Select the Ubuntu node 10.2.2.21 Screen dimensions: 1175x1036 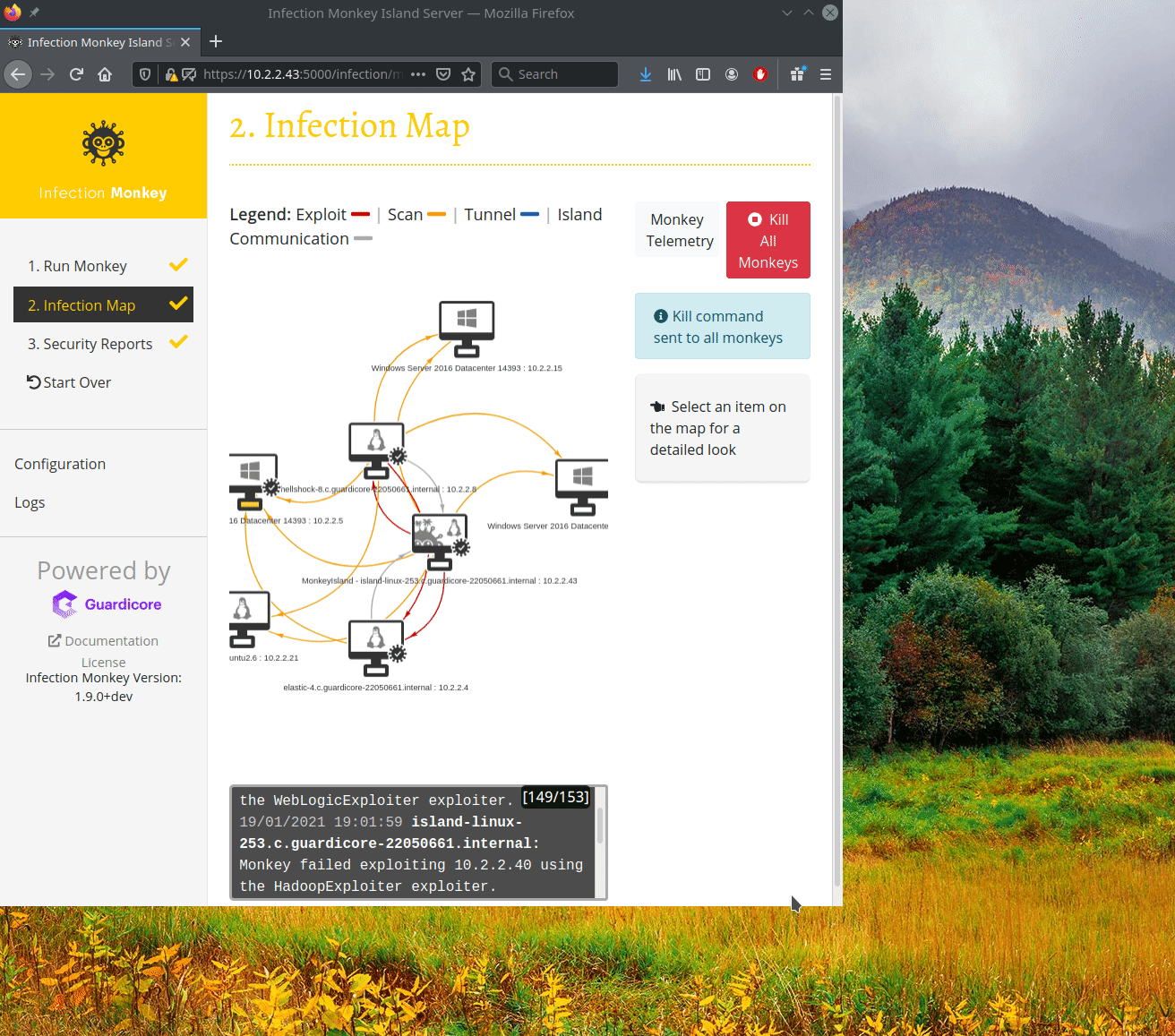click(249, 619)
